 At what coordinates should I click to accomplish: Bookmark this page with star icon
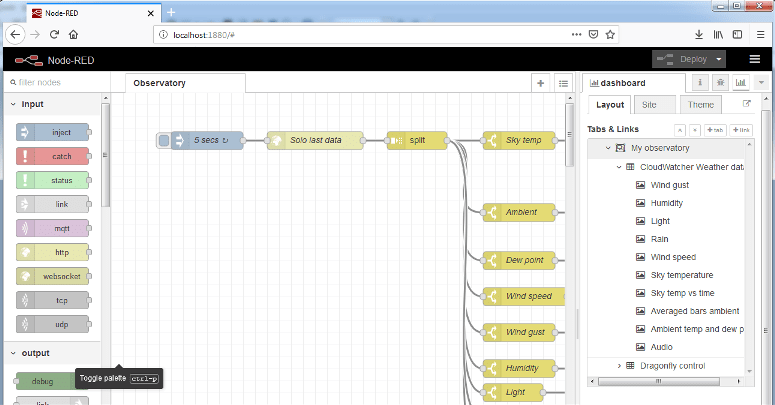coord(611,33)
